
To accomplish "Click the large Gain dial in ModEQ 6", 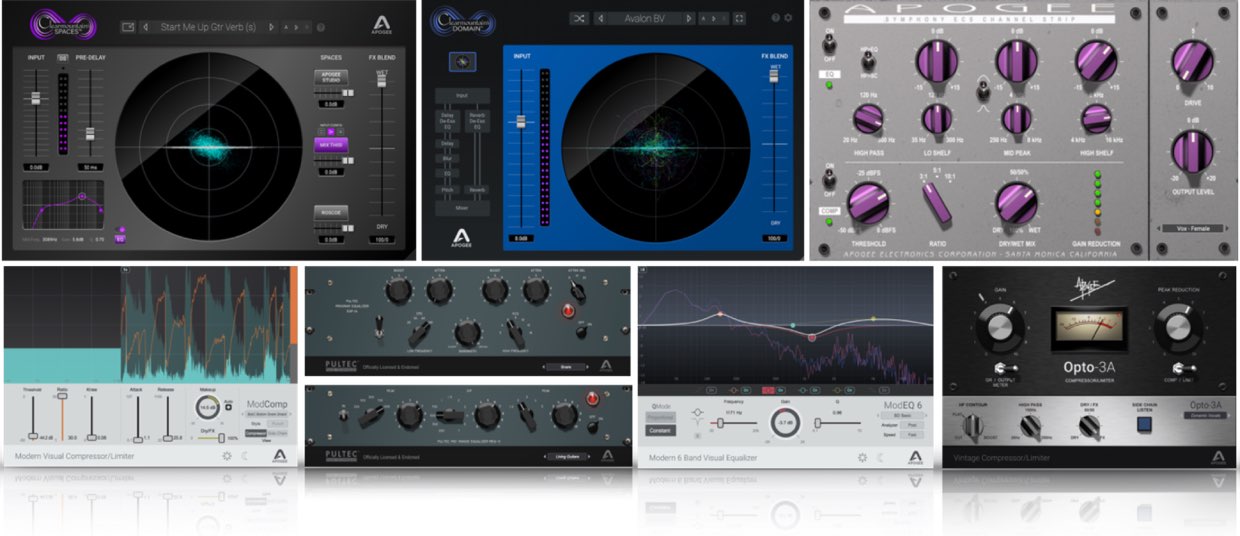I will tap(785, 424).
